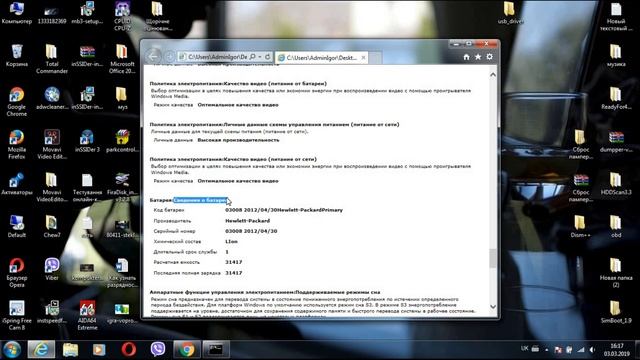Open the Home icon in Internet Explorer

tap(467, 57)
